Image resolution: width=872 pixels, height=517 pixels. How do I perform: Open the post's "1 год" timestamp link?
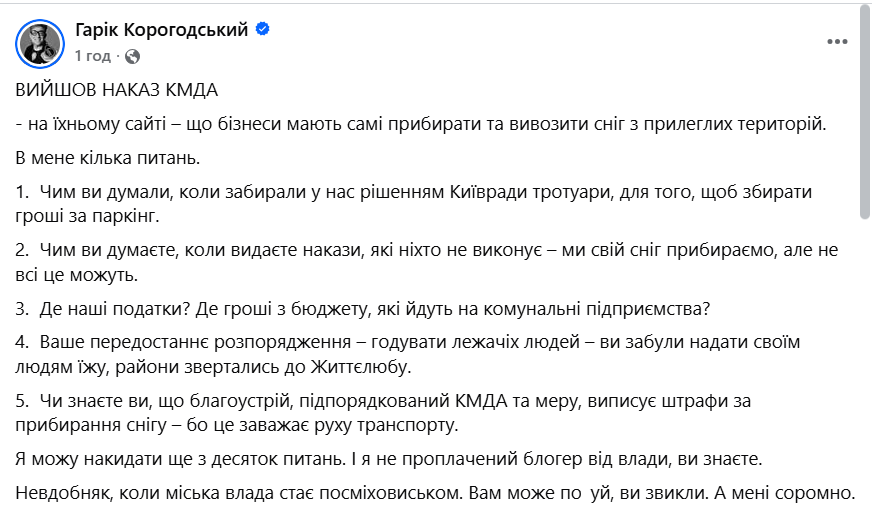[93, 55]
